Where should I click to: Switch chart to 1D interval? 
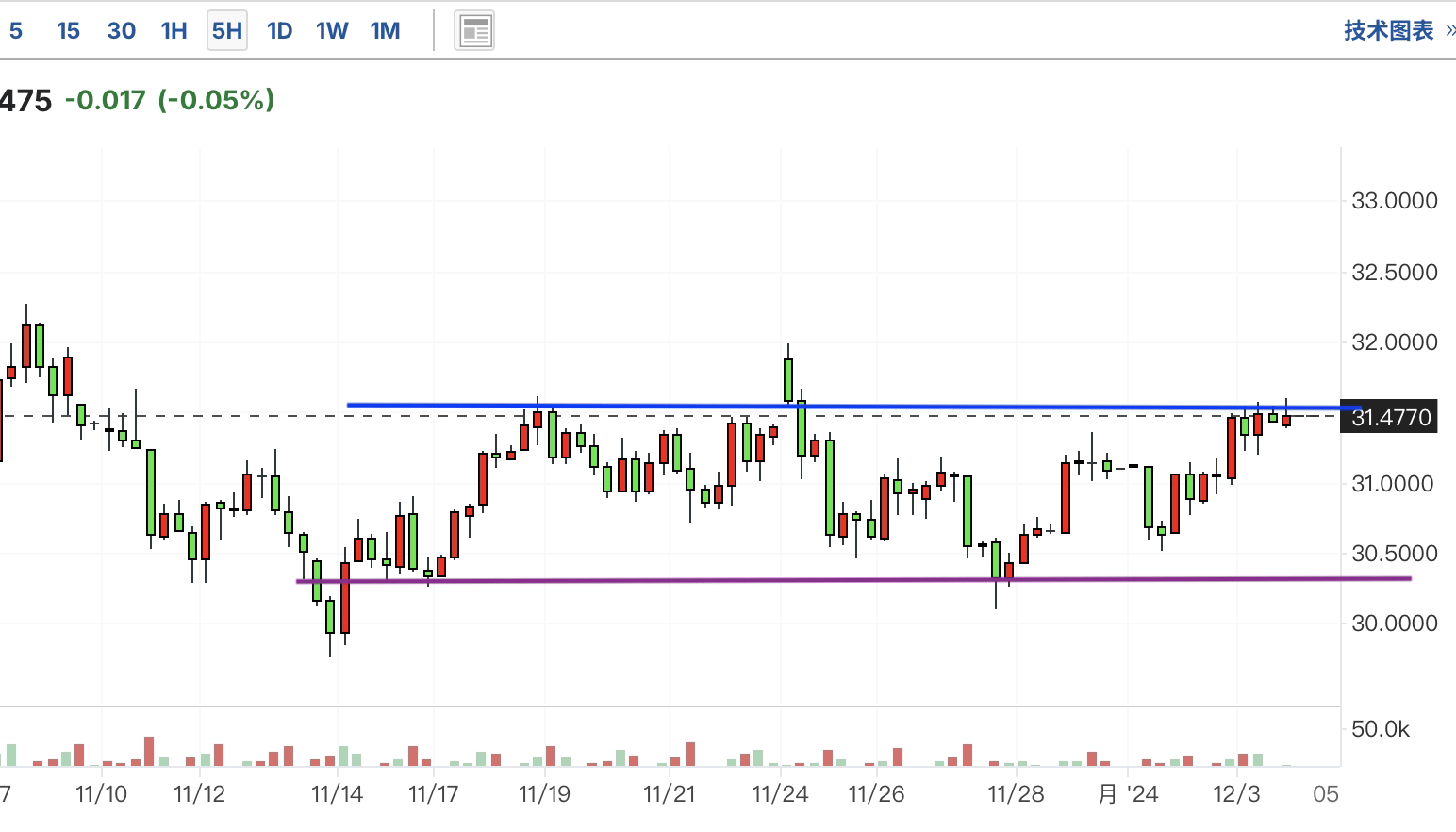click(279, 31)
